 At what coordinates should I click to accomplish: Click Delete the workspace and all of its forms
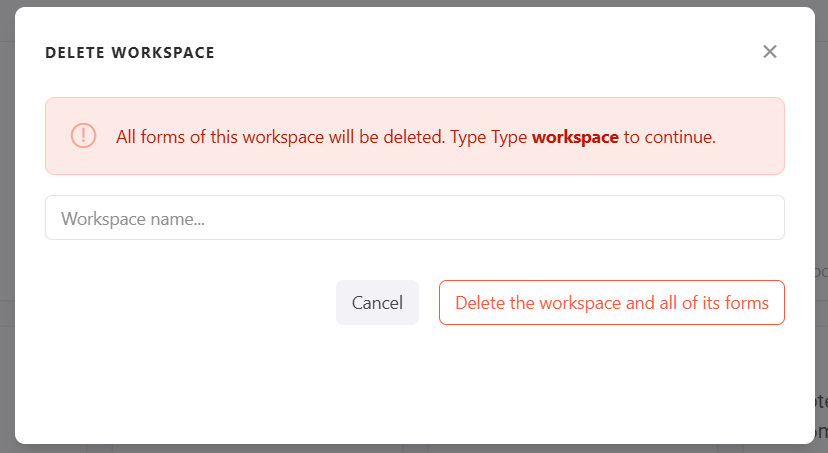click(x=611, y=303)
